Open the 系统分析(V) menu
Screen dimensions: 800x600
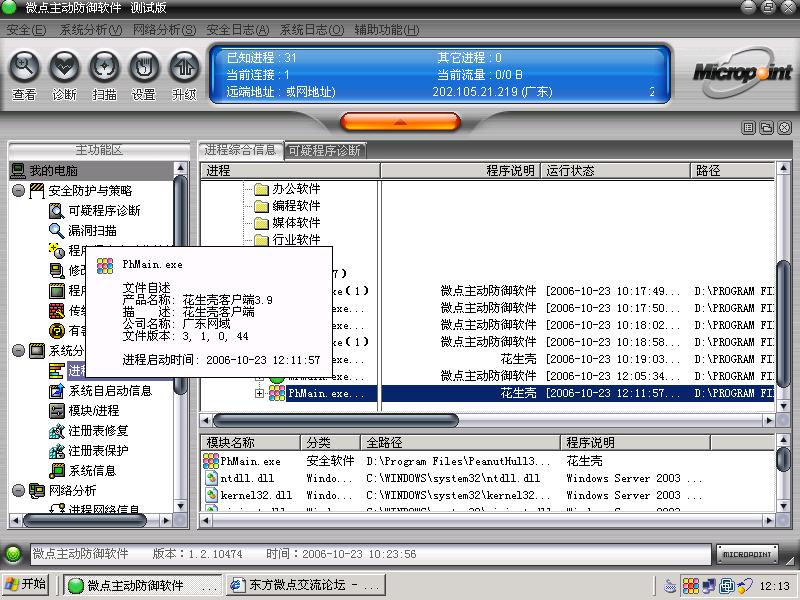tap(91, 30)
